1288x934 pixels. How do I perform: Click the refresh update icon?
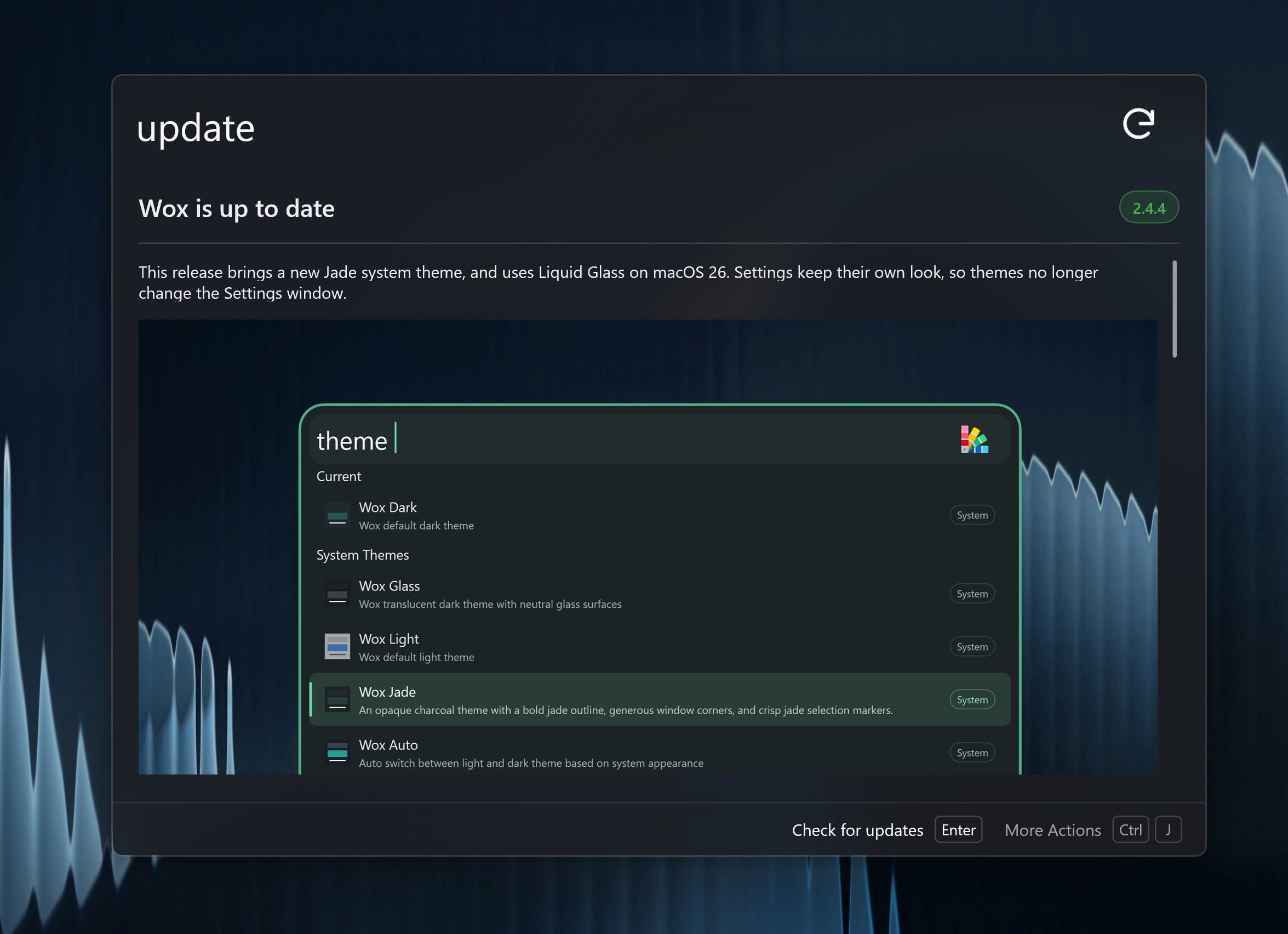[x=1138, y=124]
